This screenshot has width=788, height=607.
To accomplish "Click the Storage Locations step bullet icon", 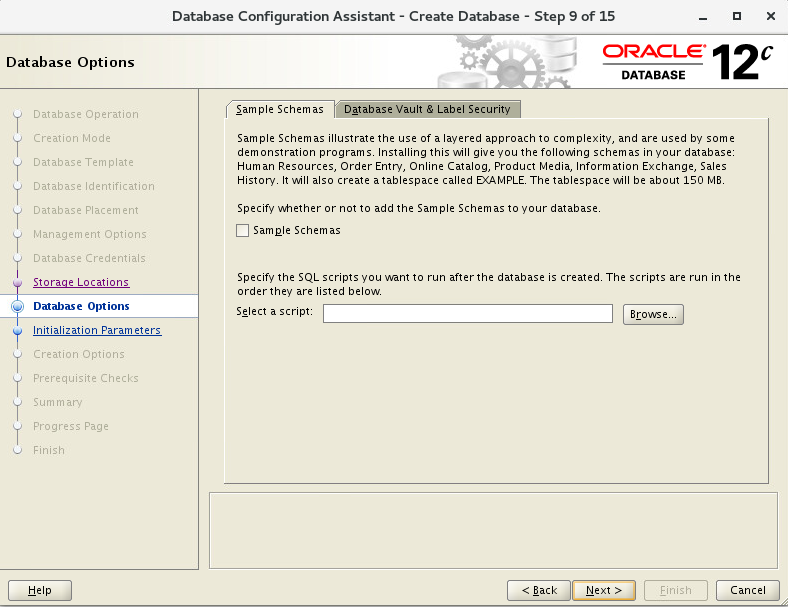I will [x=18, y=282].
